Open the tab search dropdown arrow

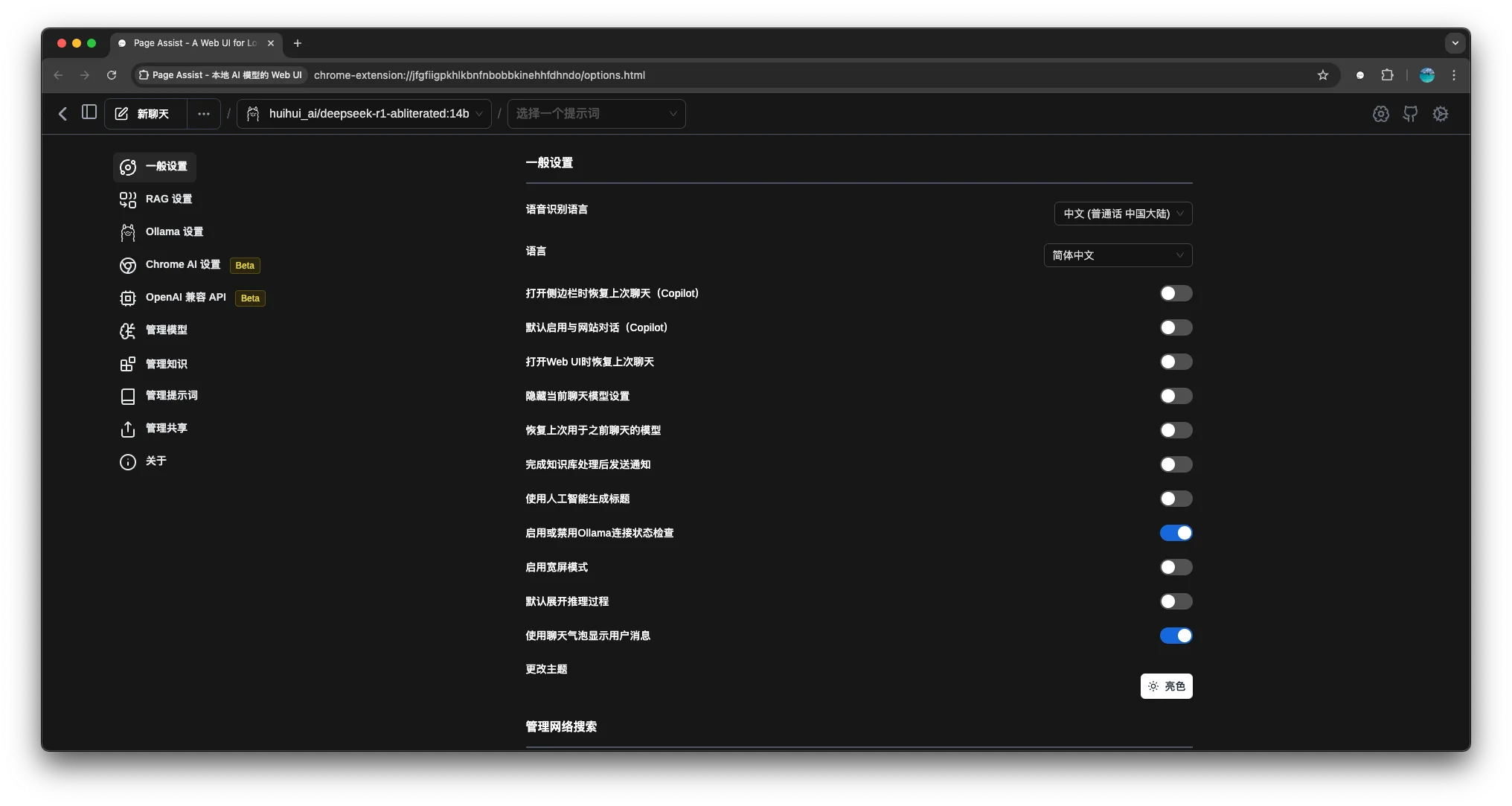1455,43
